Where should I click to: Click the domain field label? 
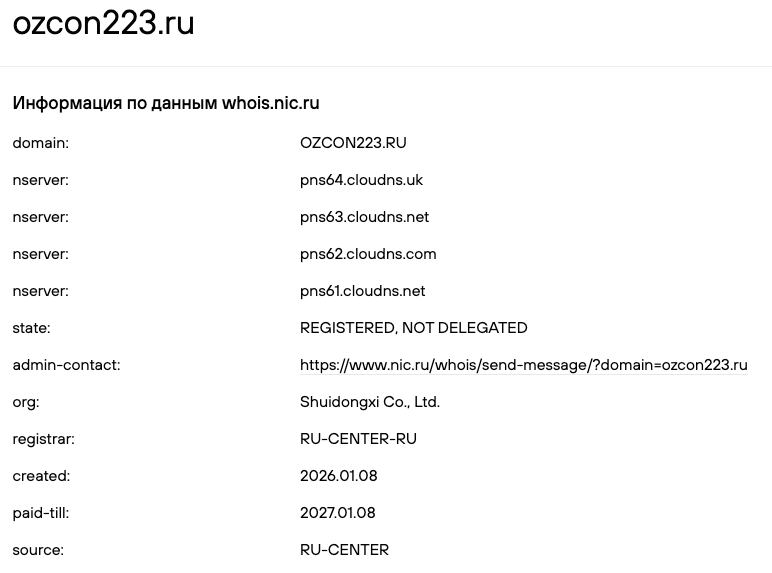point(41,143)
